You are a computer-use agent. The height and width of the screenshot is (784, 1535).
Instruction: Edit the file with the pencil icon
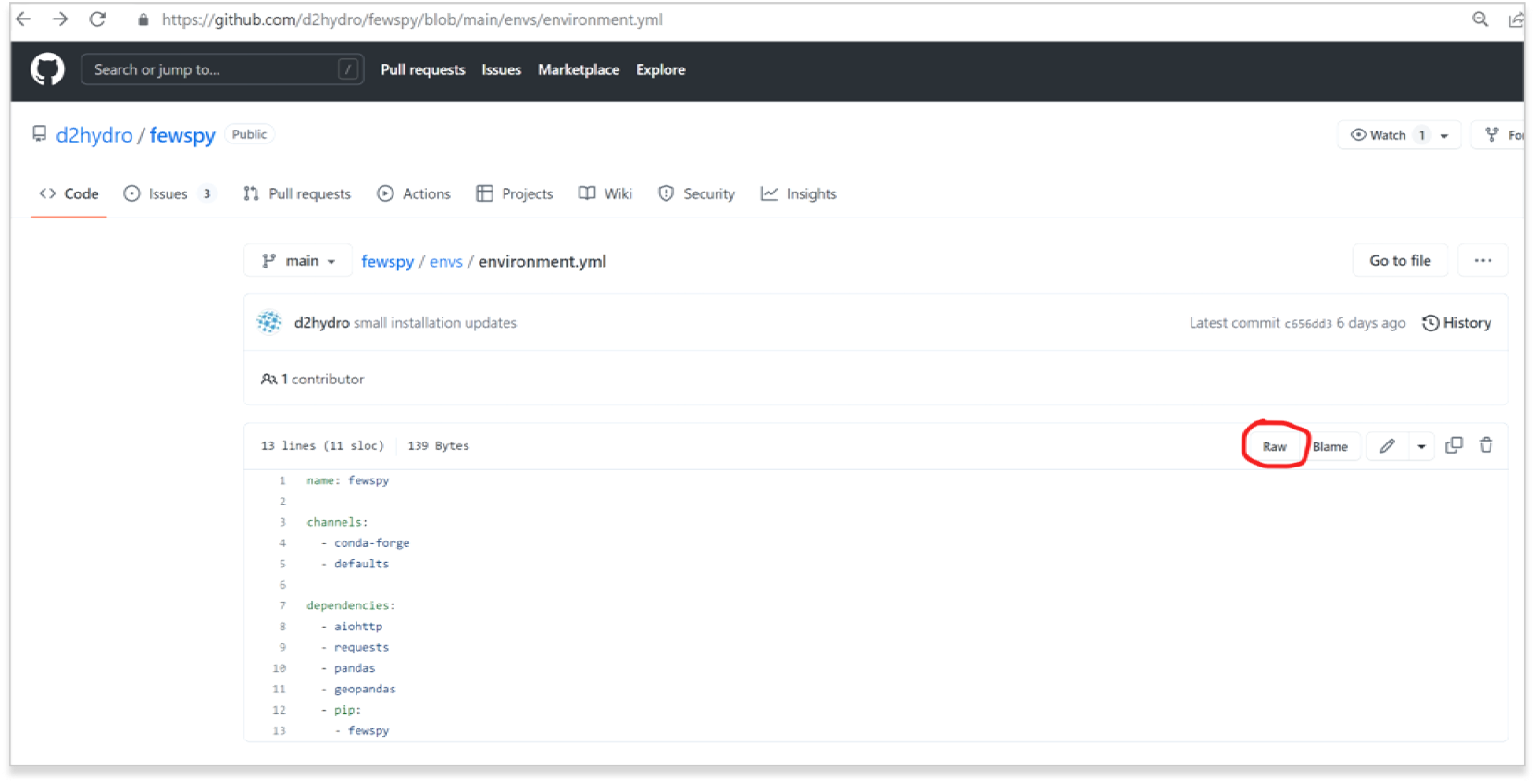point(1387,446)
